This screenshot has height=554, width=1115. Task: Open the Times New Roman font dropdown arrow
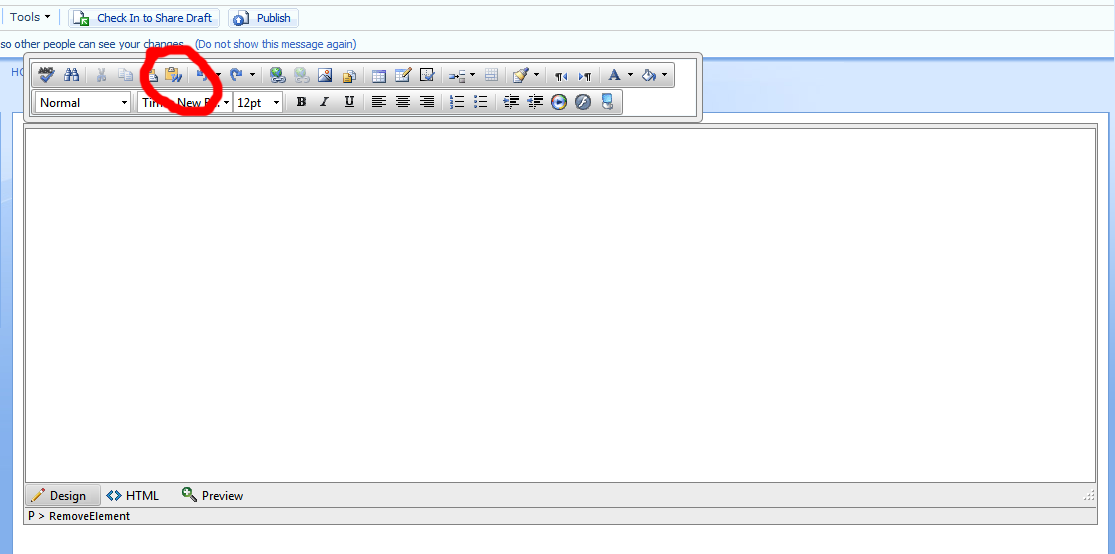[227, 102]
